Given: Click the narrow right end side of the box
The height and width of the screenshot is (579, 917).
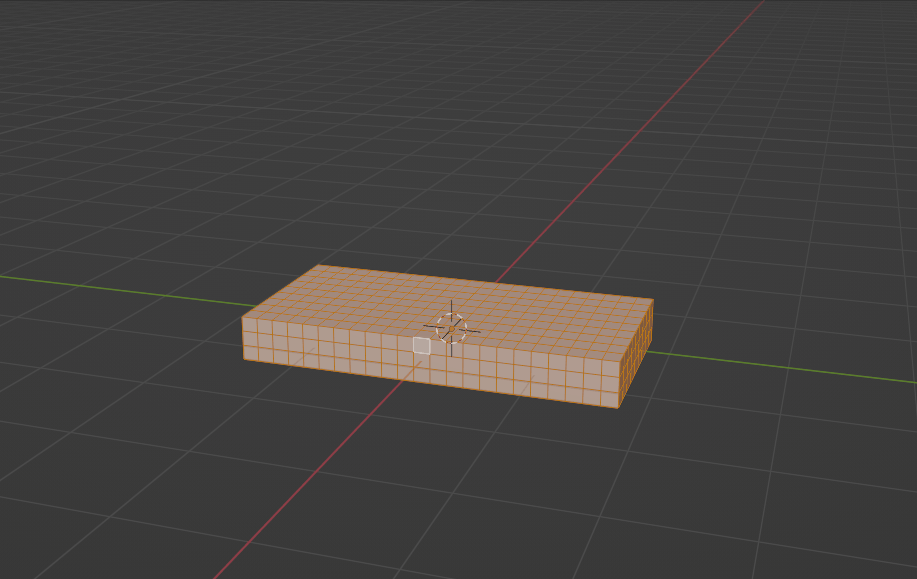Looking at the screenshot, I should coord(636,354).
